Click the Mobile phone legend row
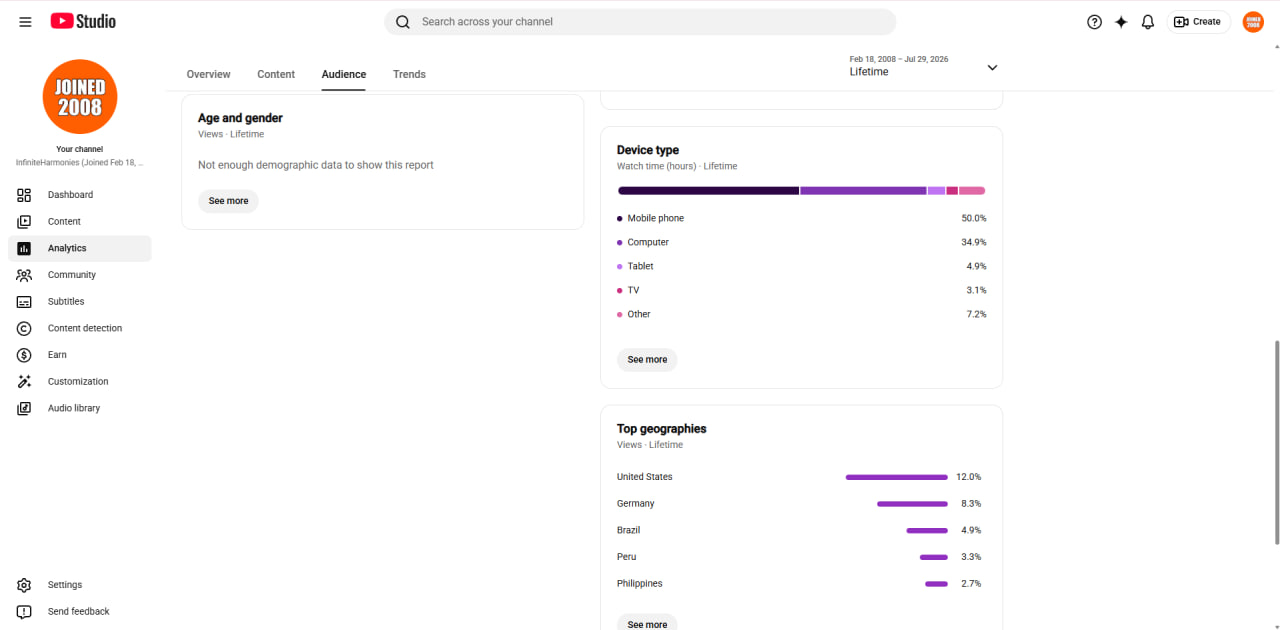1280x630 pixels. pos(801,218)
